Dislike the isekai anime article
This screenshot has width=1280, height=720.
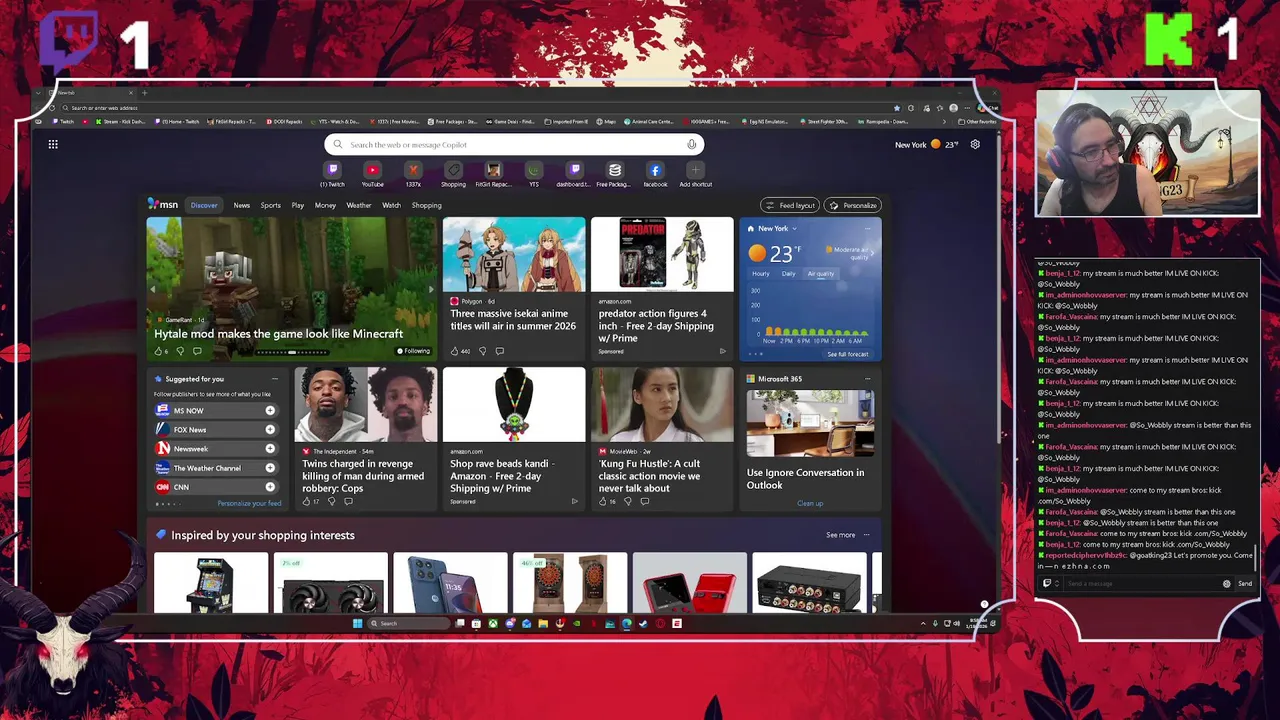[x=482, y=351]
